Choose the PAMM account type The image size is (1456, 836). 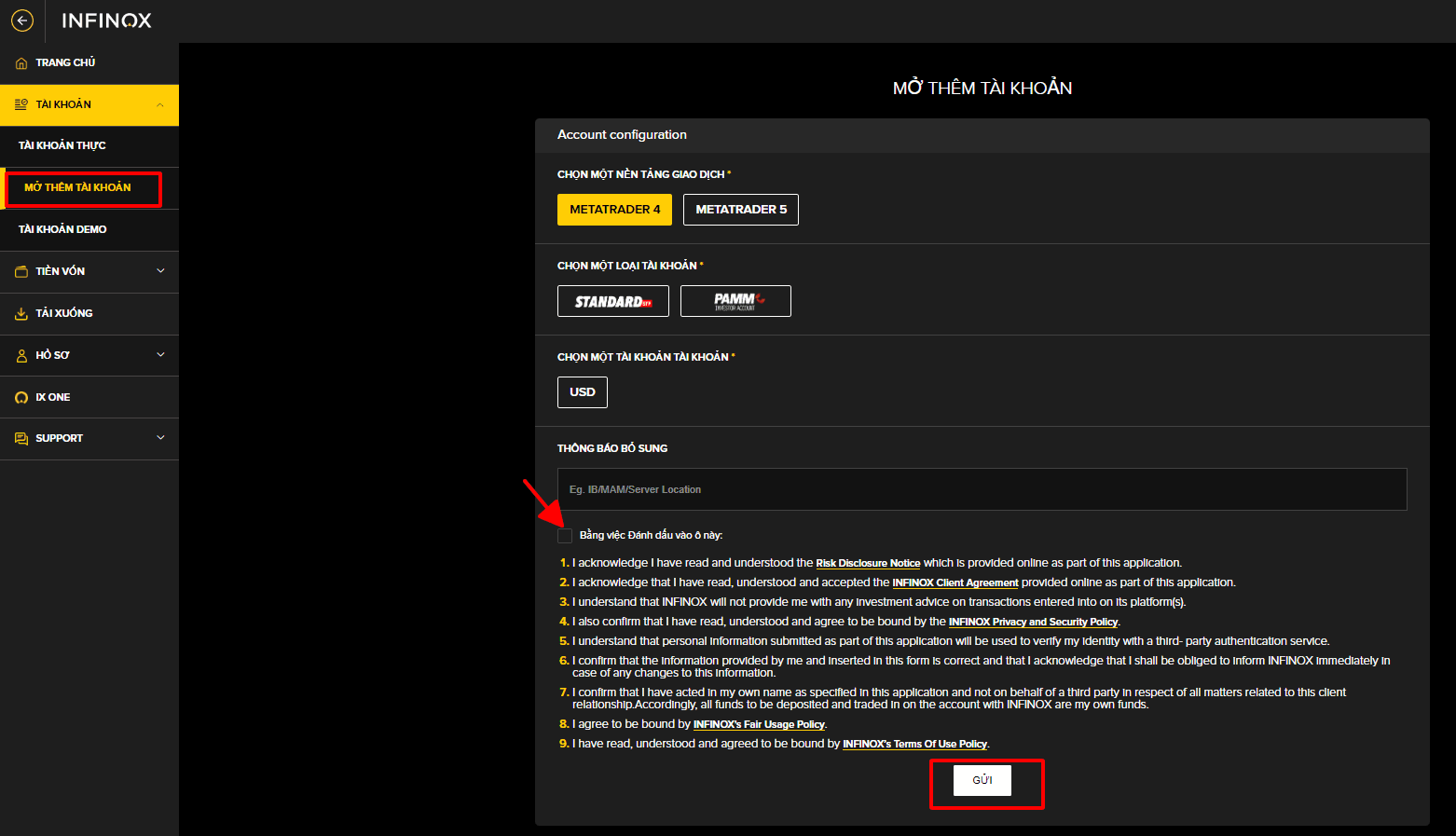click(x=735, y=301)
